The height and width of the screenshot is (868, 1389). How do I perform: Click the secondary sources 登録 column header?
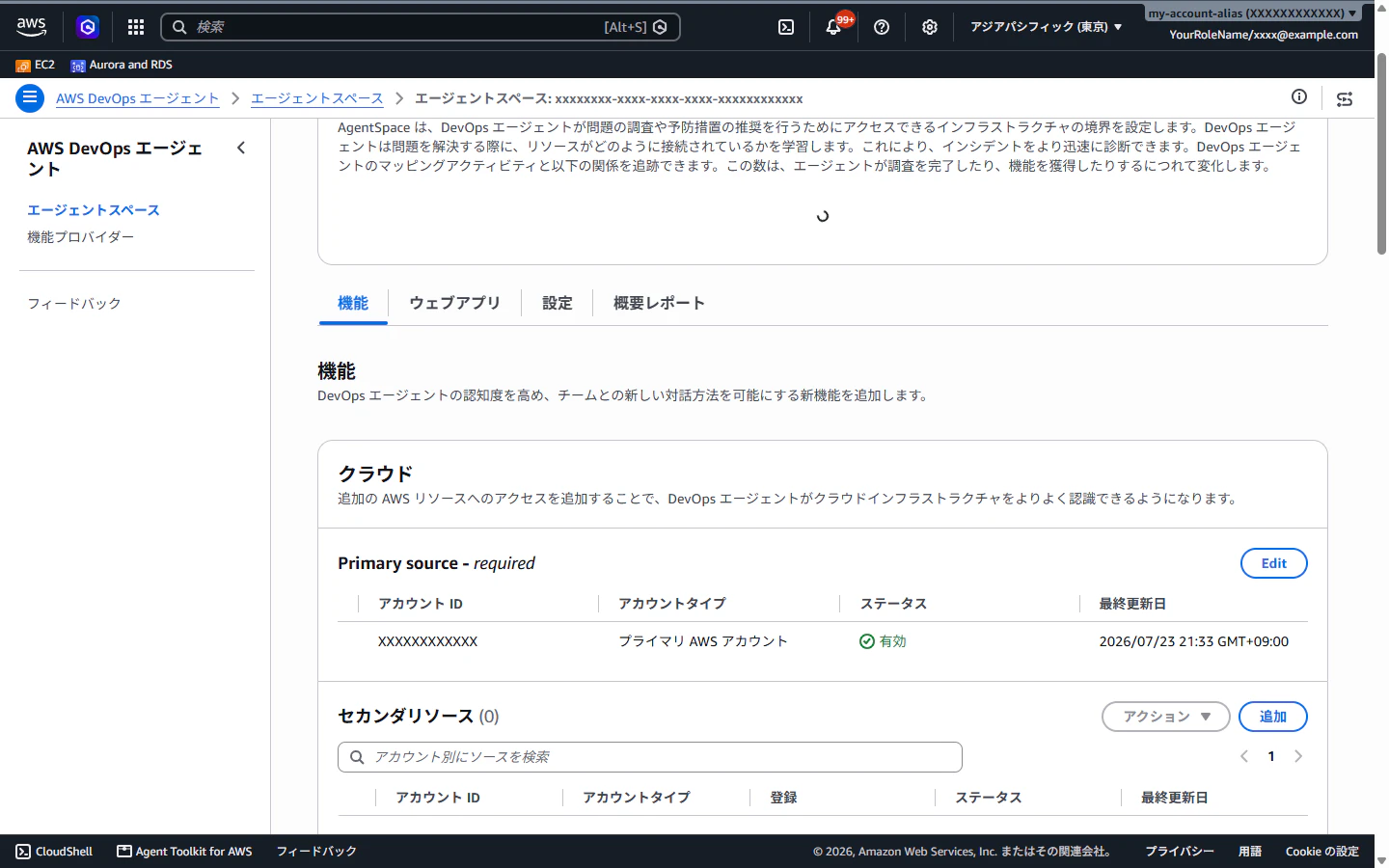(x=783, y=798)
